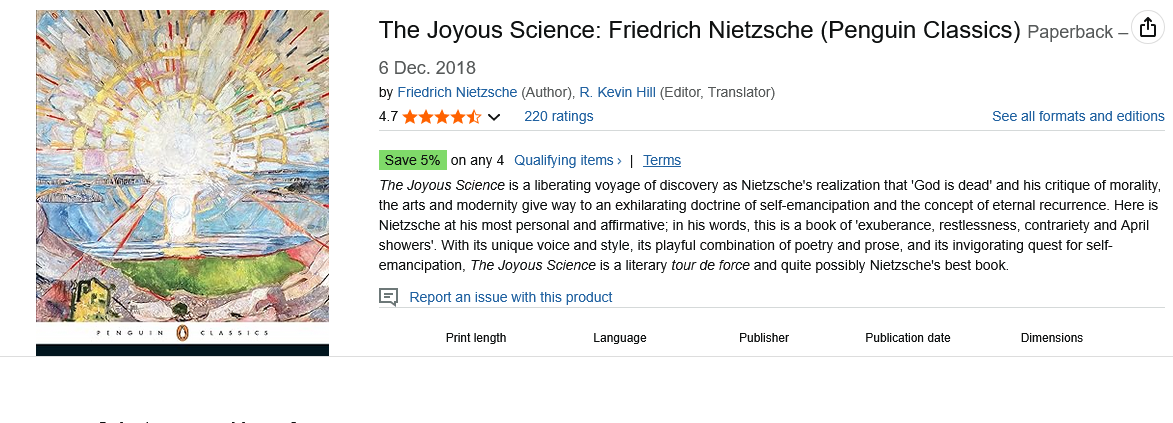Select the Dimensions detail heading
This screenshot has width=1173, height=423.
[x=1052, y=338]
